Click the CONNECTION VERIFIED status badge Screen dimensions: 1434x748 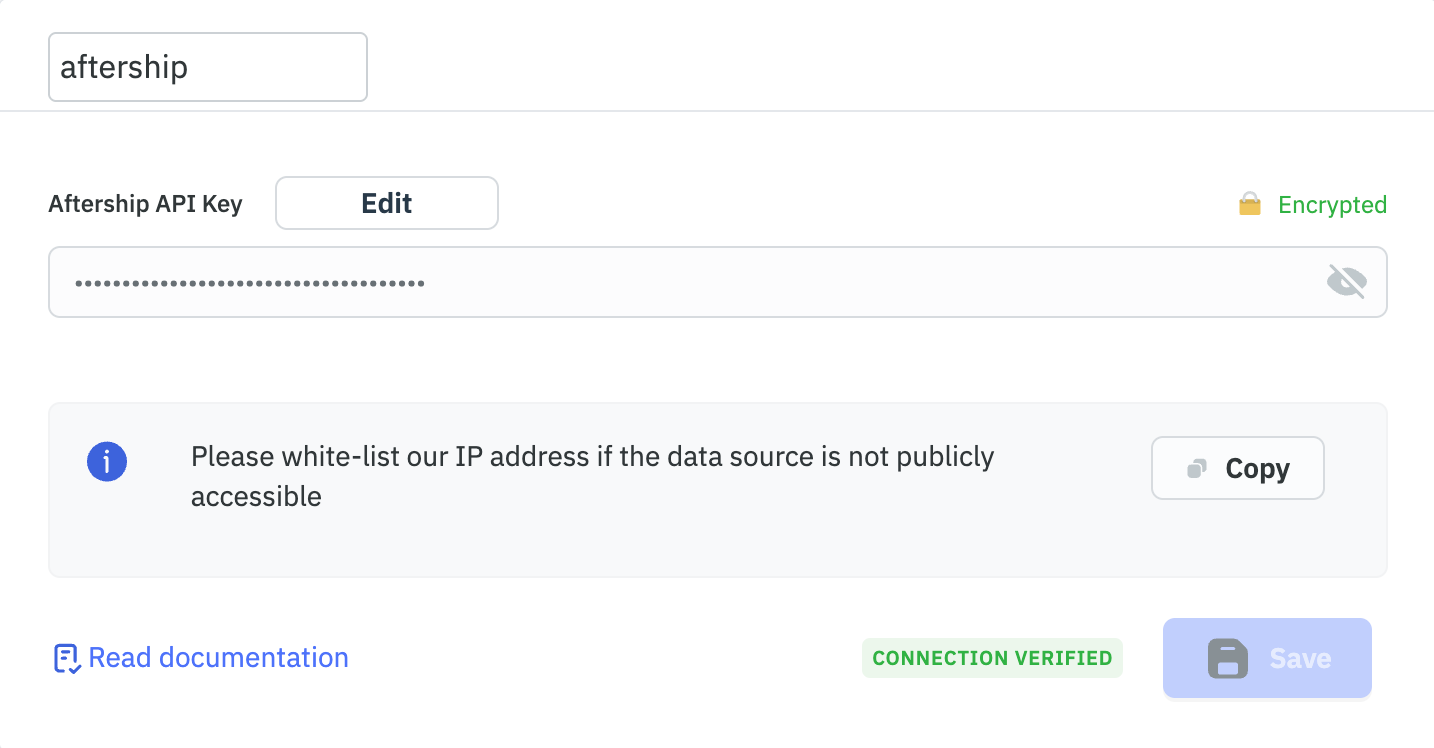pyautogui.click(x=992, y=658)
